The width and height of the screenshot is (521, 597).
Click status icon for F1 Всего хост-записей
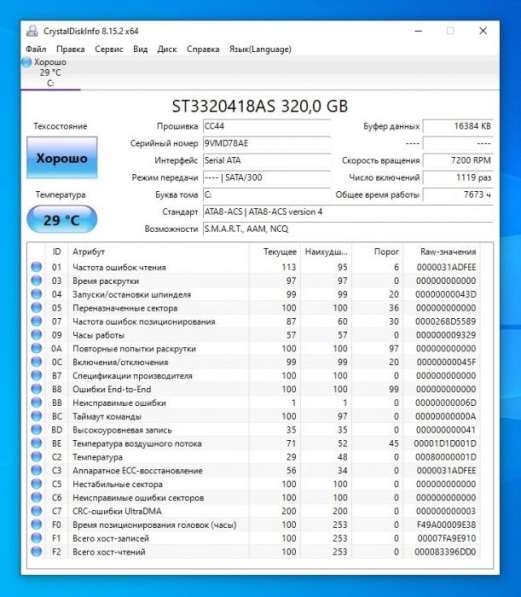(36, 538)
